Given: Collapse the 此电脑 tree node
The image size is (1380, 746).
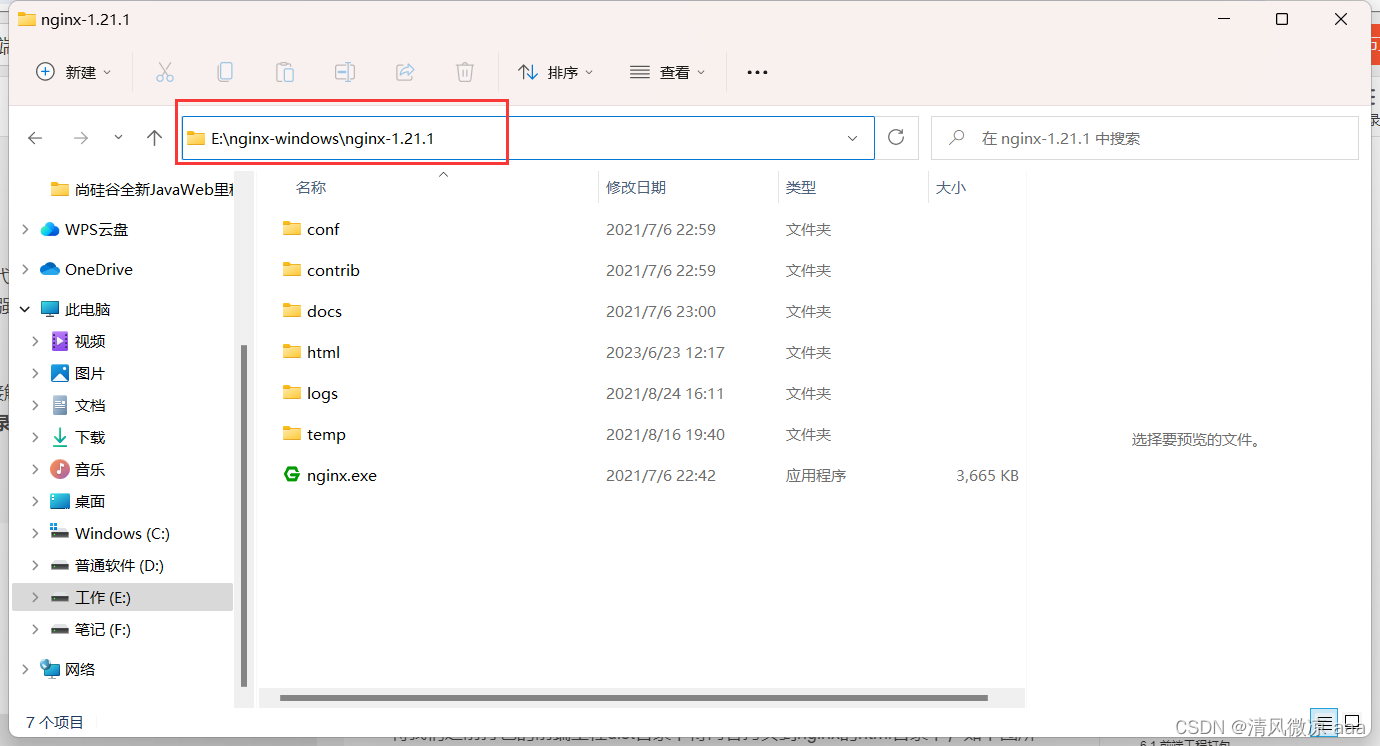Looking at the screenshot, I should point(25,309).
